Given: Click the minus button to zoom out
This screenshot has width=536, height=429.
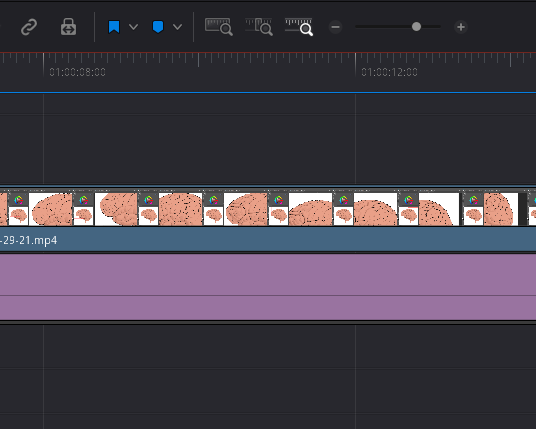Looking at the screenshot, I should pyautogui.click(x=335, y=27).
